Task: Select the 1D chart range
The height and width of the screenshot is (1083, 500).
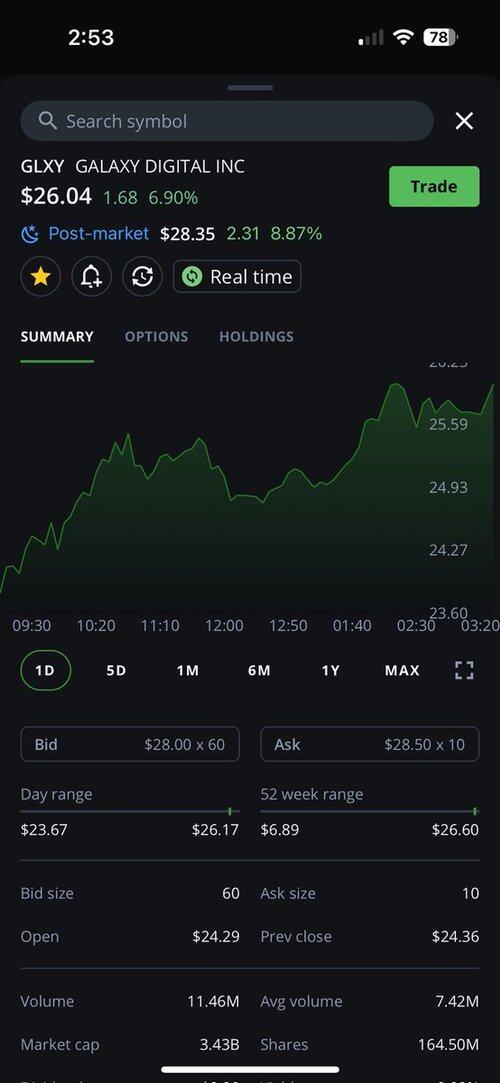Action: 46,670
